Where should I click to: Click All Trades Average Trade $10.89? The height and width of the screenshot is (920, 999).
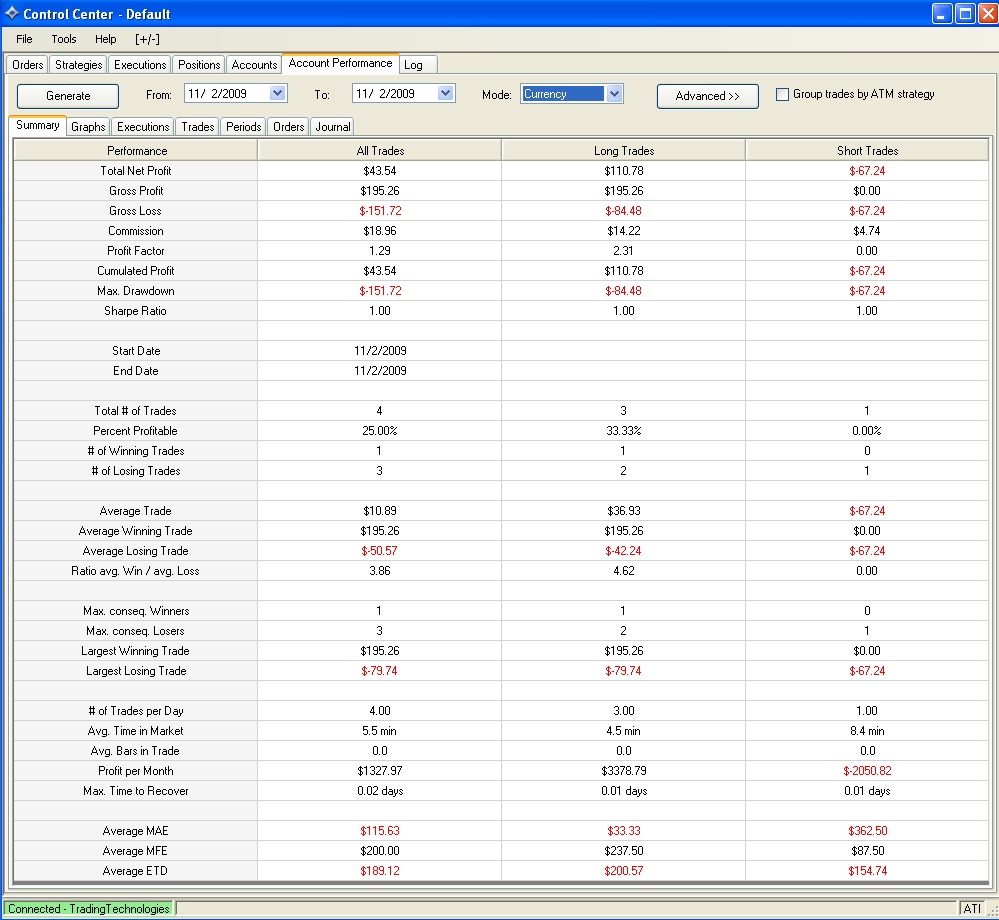380,510
